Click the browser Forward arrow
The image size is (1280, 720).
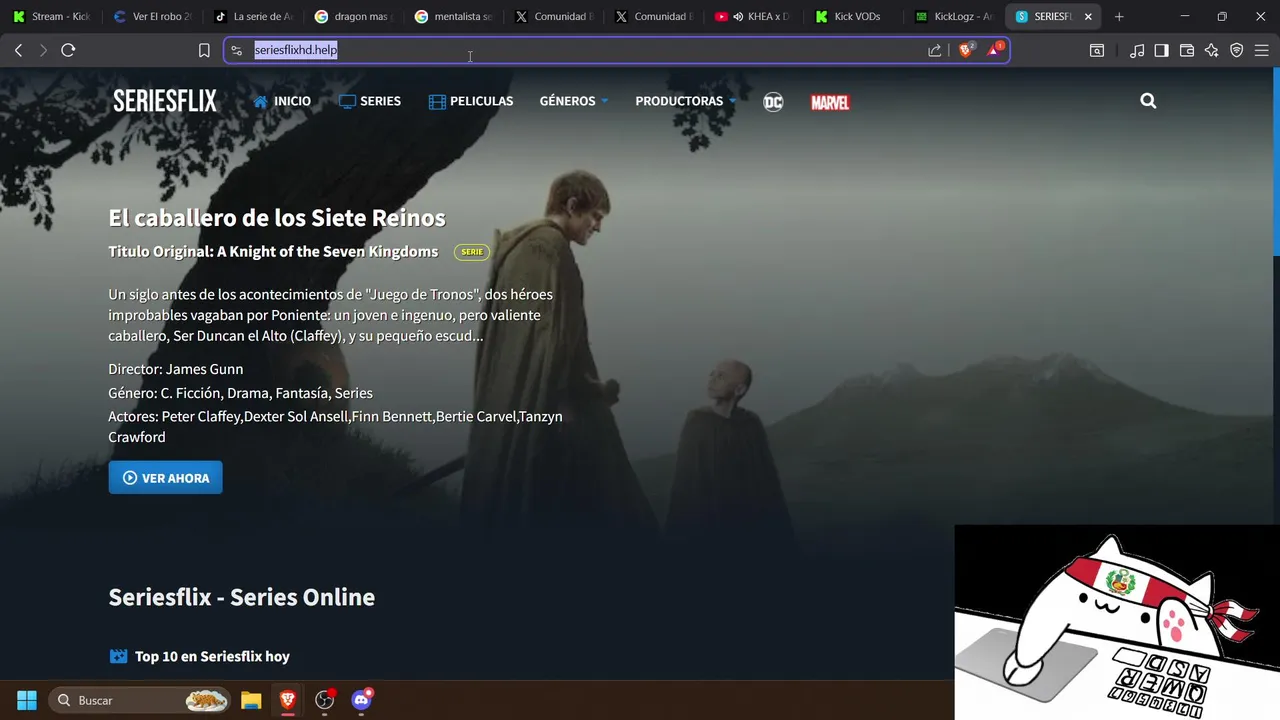point(43,50)
